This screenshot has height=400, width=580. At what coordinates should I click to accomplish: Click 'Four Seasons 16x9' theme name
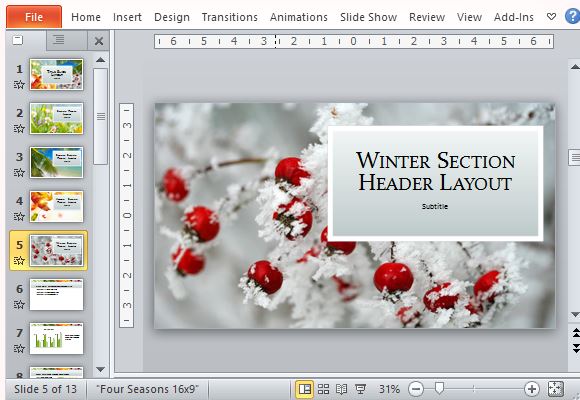click(147, 389)
